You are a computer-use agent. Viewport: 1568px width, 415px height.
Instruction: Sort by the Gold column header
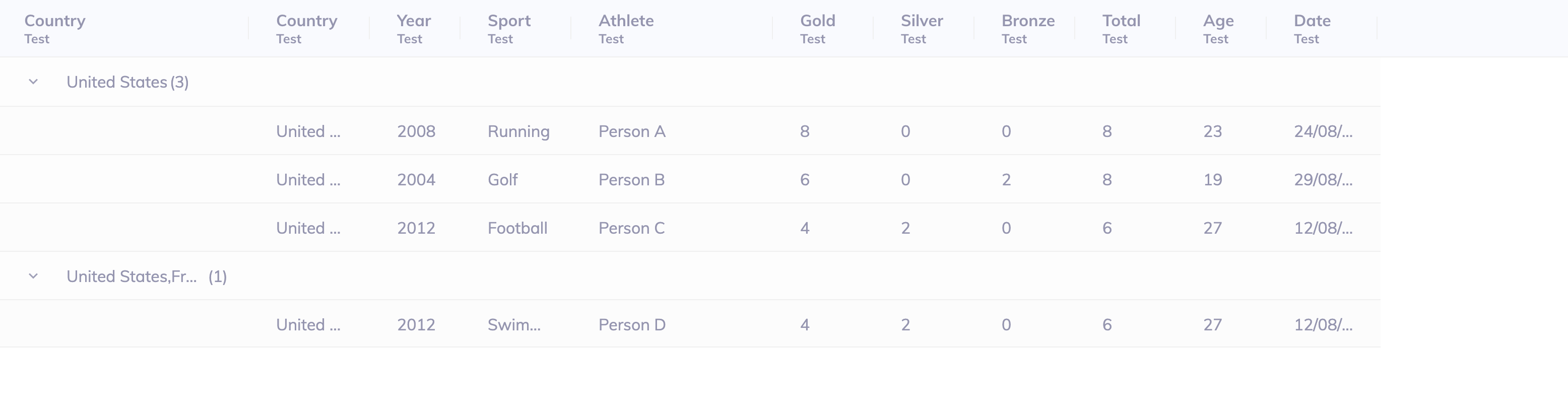pos(817,21)
